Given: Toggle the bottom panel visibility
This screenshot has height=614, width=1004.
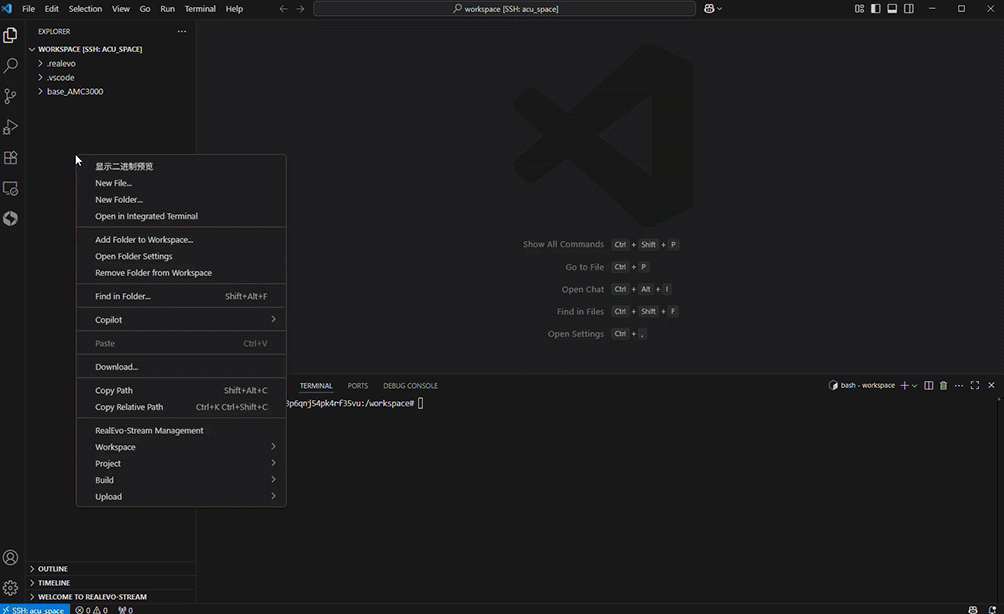Looking at the screenshot, I should tap(892, 9).
